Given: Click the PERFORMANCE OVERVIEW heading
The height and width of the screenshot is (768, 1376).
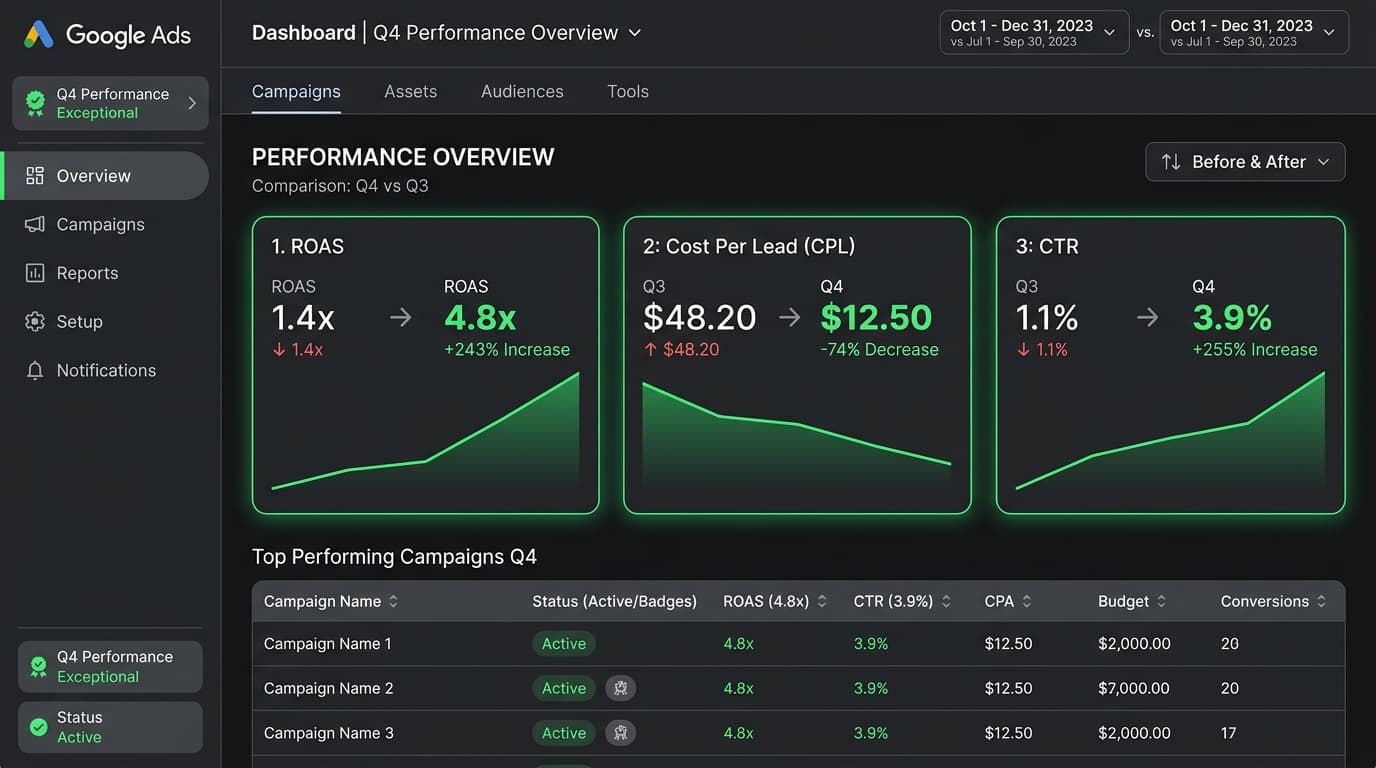Looking at the screenshot, I should pos(403,157).
